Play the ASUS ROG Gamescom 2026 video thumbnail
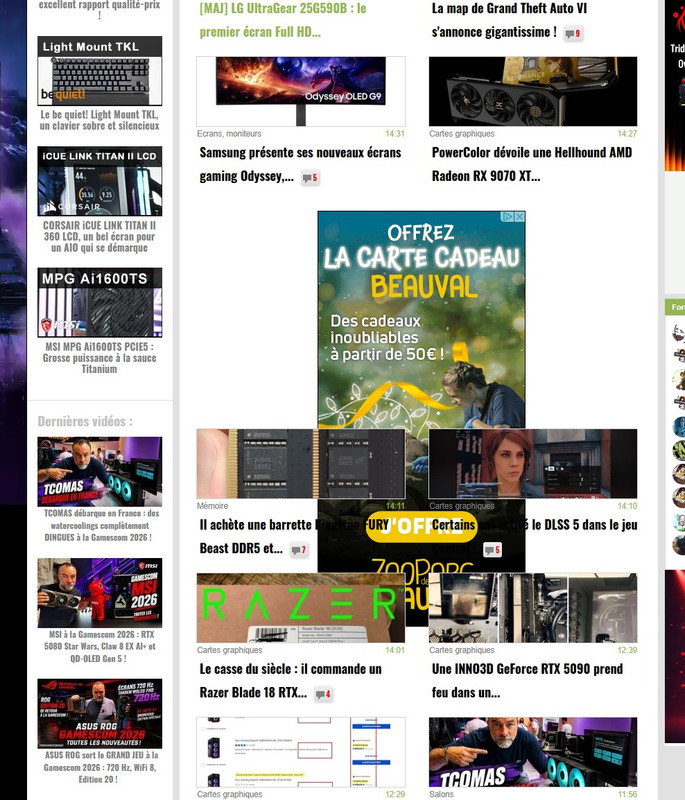The image size is (685, 800). [x=99, y=714]
